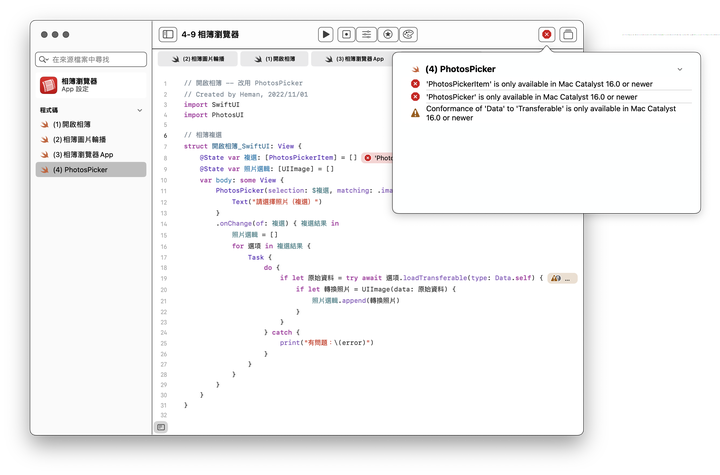720x475 pixels.
Task: Click the import PhotosUI code line
Action: (x=214, y=115)
